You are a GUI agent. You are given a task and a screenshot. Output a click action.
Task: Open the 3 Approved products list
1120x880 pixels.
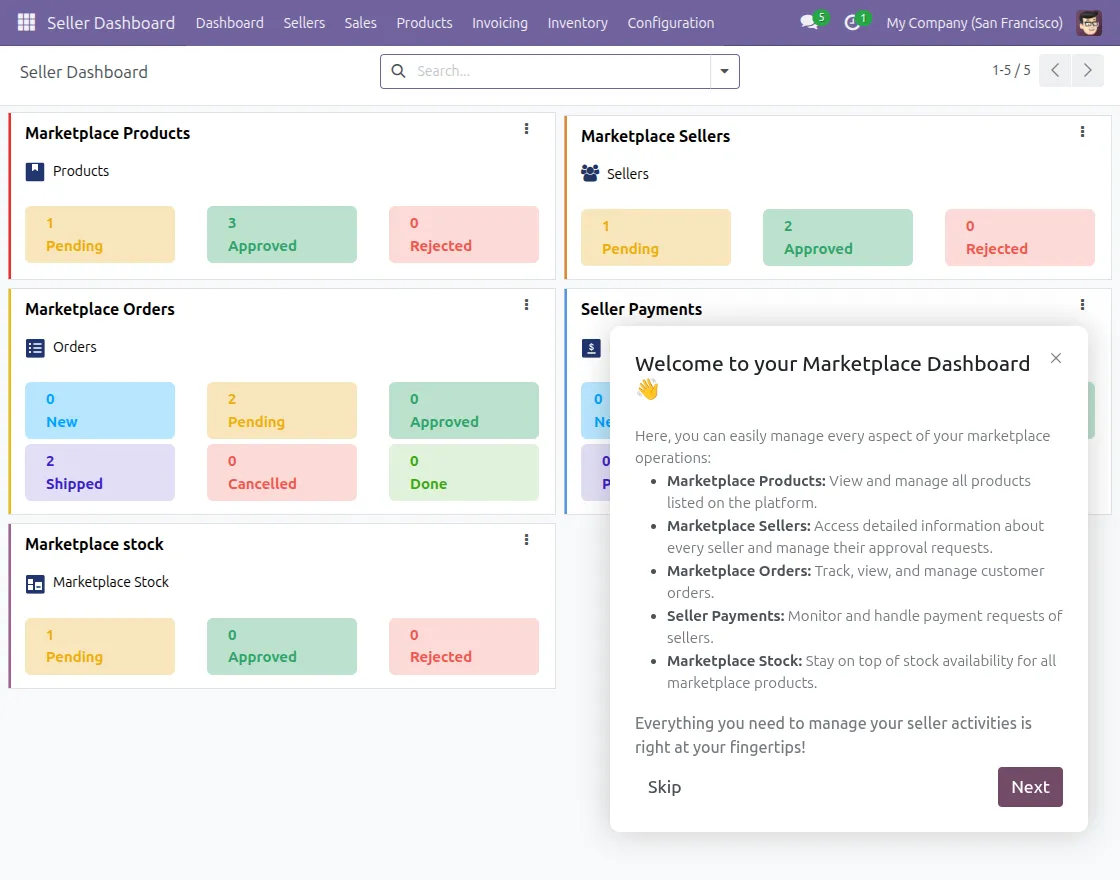(282, 234)
